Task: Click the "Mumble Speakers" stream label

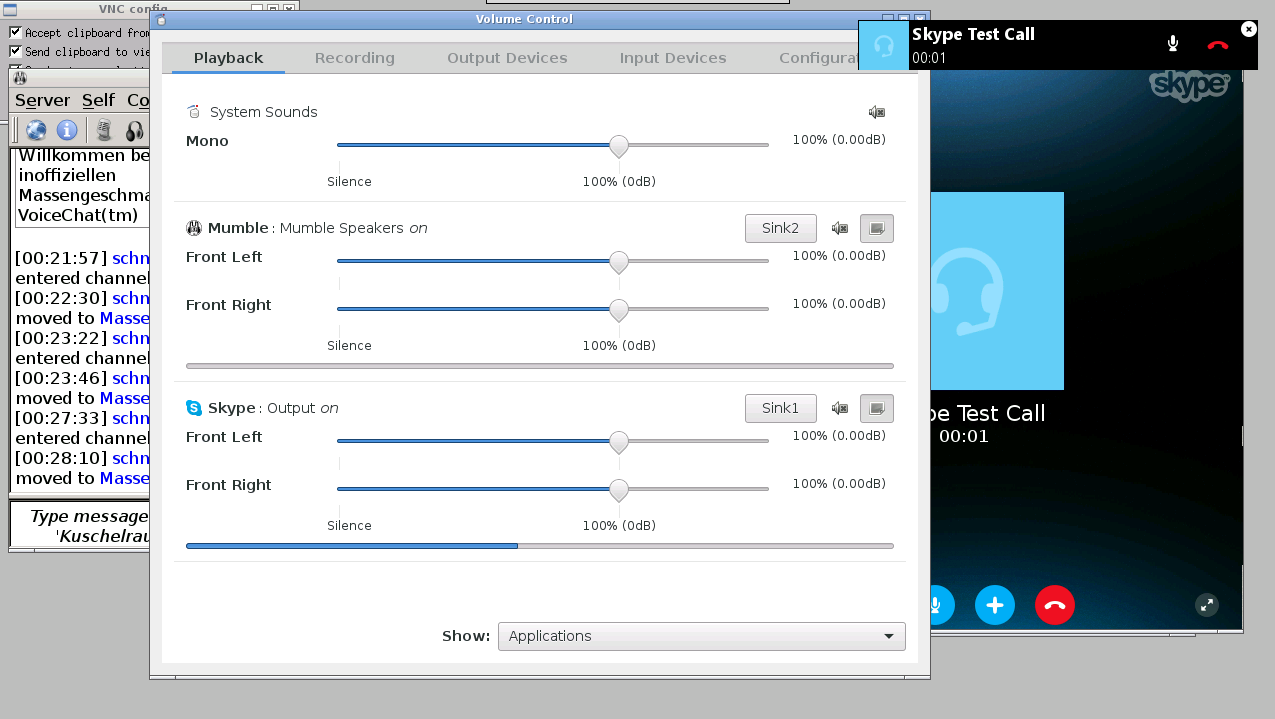Action: (x=342, y=228)
